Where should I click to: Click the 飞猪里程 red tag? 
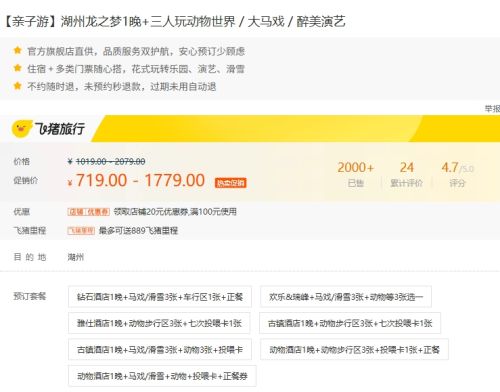pyautogui.click(x=81, y=231)
